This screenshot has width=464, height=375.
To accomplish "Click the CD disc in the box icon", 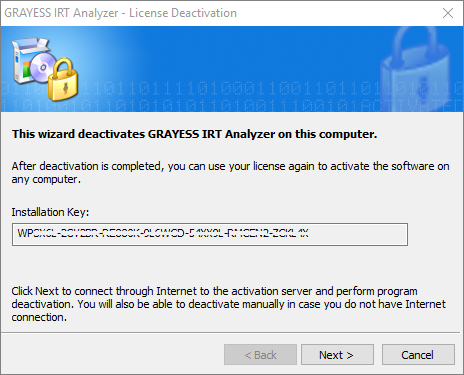I will (x=41, y=67).
